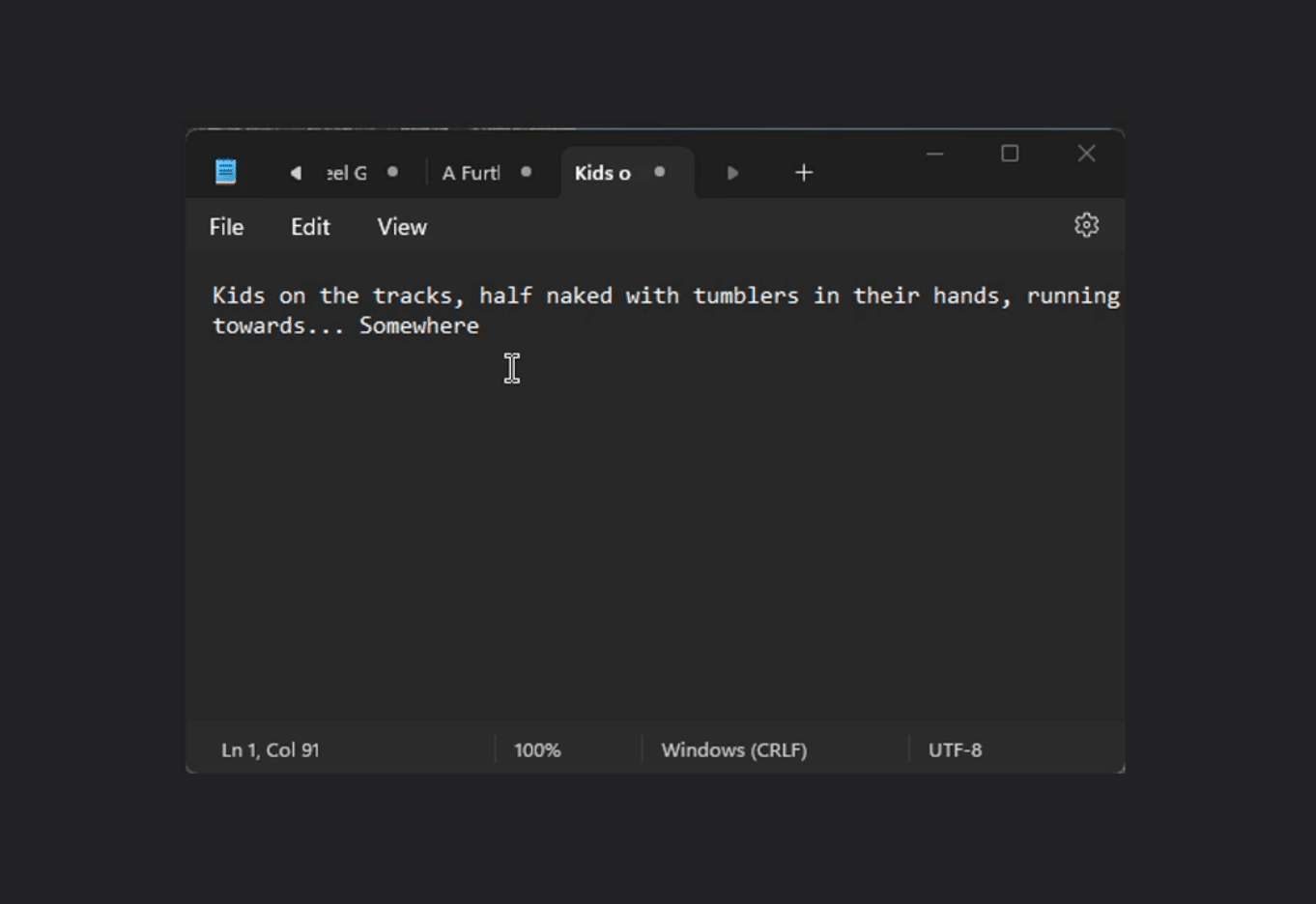Open the File menu
Viewport: 1316px width, 904px height.
click(x=226, y=226)
